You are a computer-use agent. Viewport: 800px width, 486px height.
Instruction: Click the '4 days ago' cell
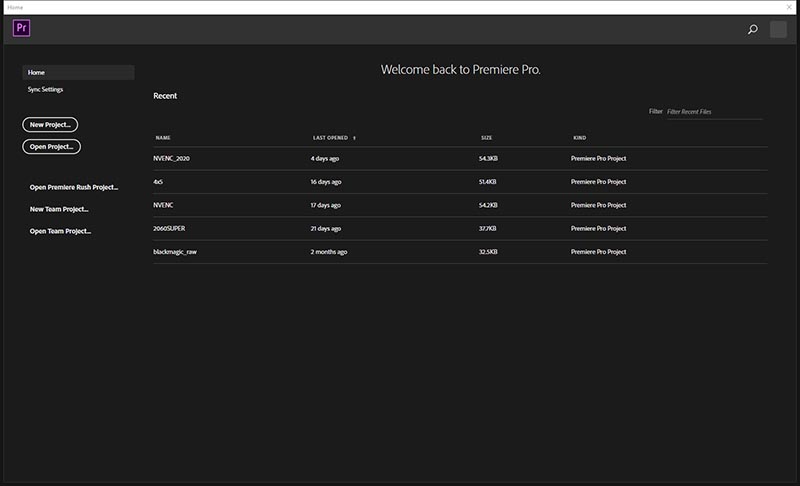tap(324, 159)
